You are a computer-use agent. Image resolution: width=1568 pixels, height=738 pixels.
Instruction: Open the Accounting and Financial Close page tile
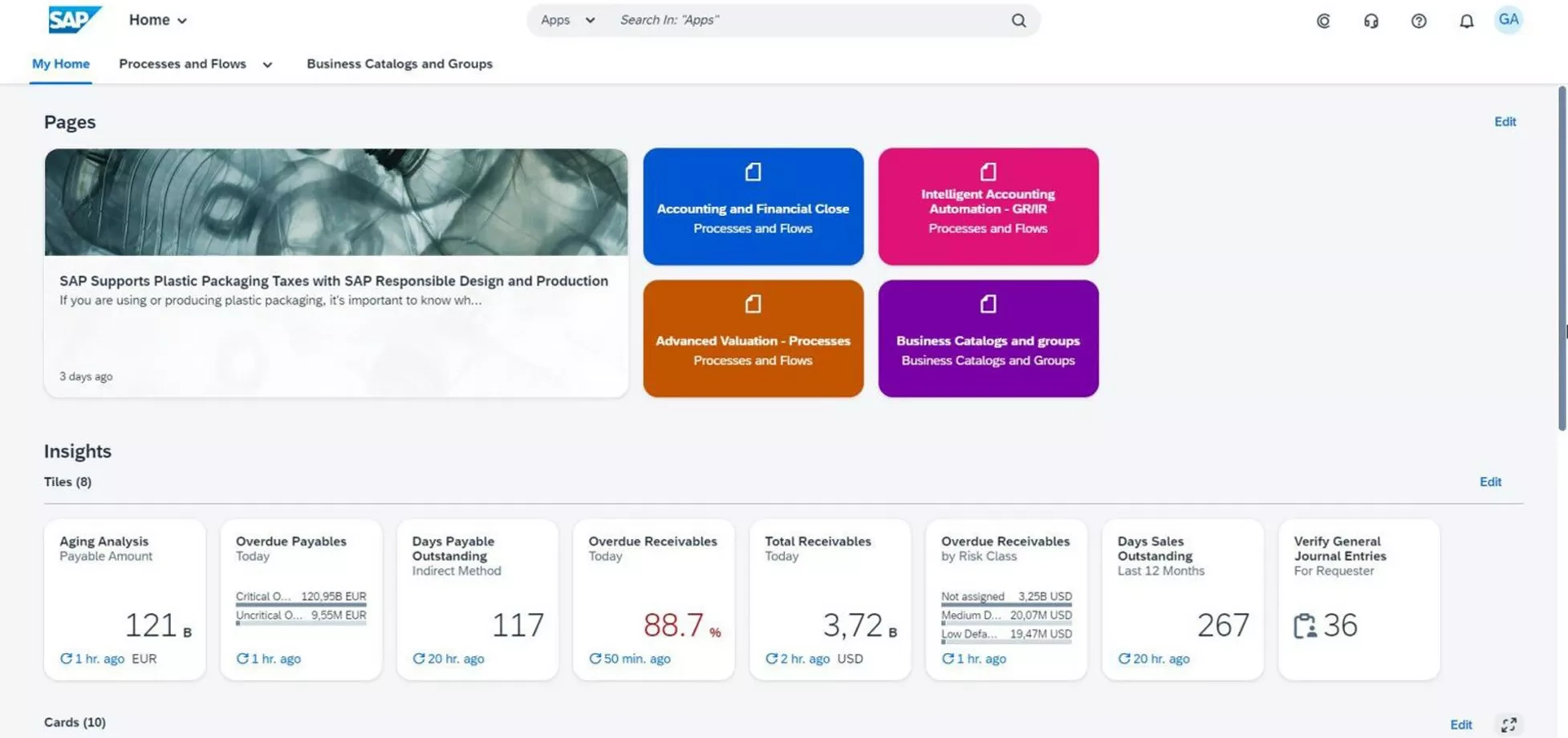(x=752, y=205)
